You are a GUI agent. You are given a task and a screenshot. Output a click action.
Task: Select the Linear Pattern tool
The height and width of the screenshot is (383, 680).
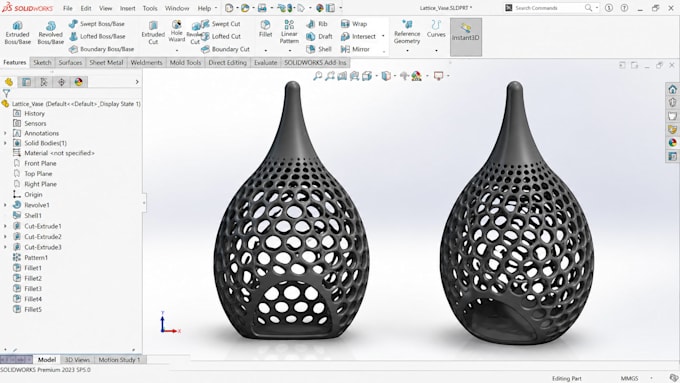coord(289,32)
